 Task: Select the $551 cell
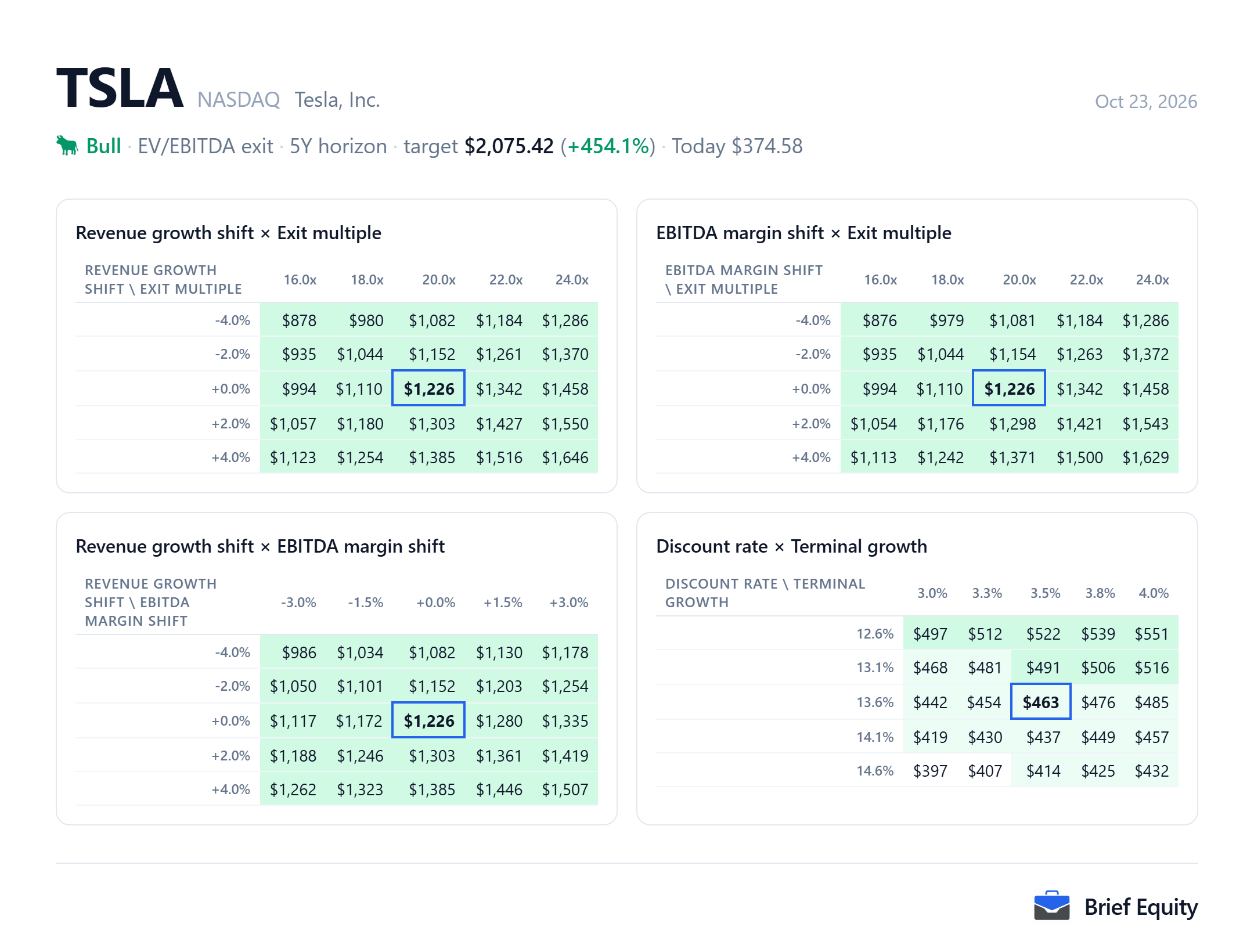point(1151,634)
